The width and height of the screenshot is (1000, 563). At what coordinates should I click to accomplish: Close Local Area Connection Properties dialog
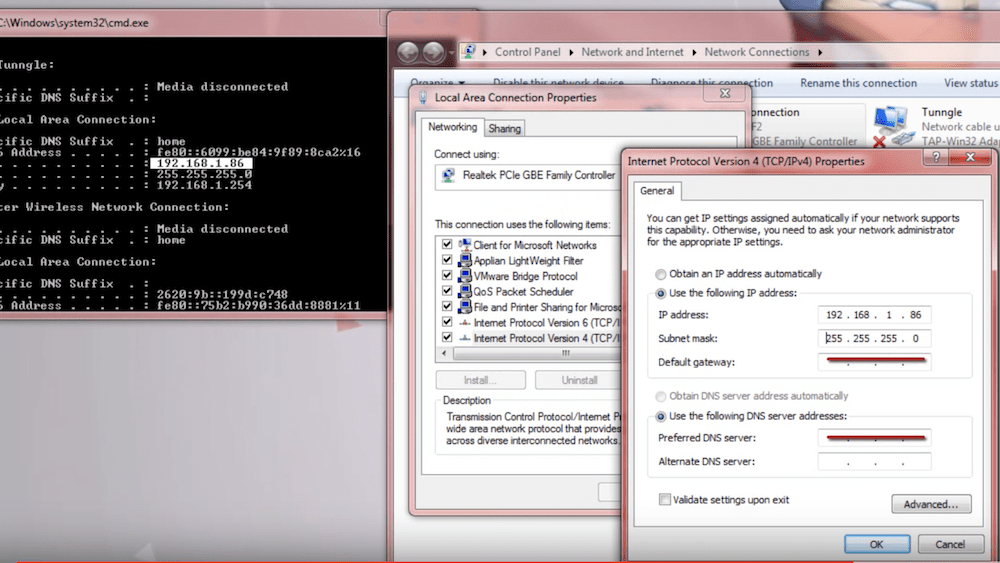point(725,93)
